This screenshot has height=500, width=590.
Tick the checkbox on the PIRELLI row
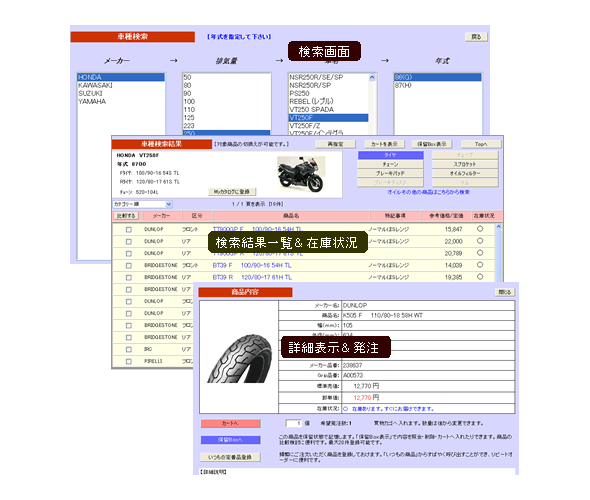pyautogui.click(x=129, y=362)
